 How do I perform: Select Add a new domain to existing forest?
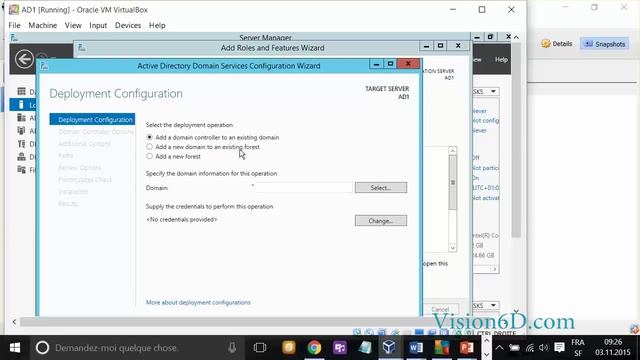pos(149,147)
